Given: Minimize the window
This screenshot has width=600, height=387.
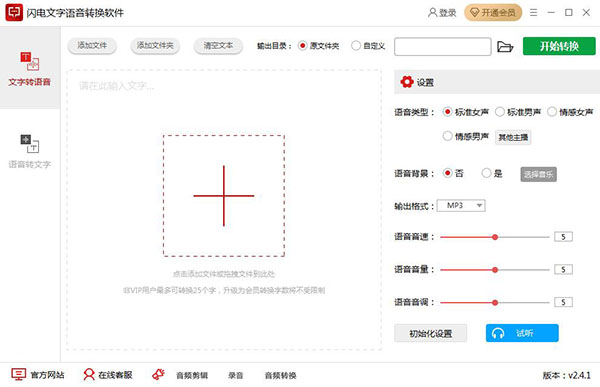Looking at the screenshot, I should [551, 13].
